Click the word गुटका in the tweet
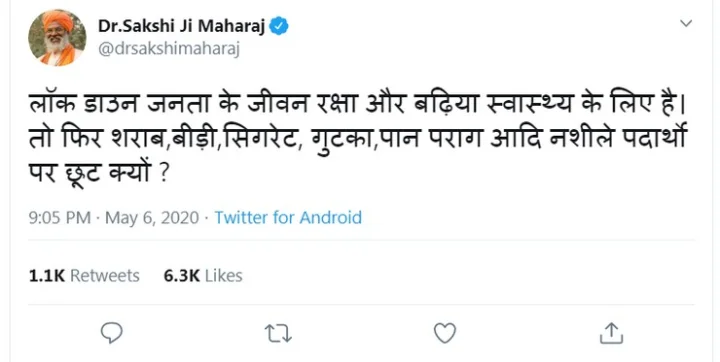 [338, 138]
